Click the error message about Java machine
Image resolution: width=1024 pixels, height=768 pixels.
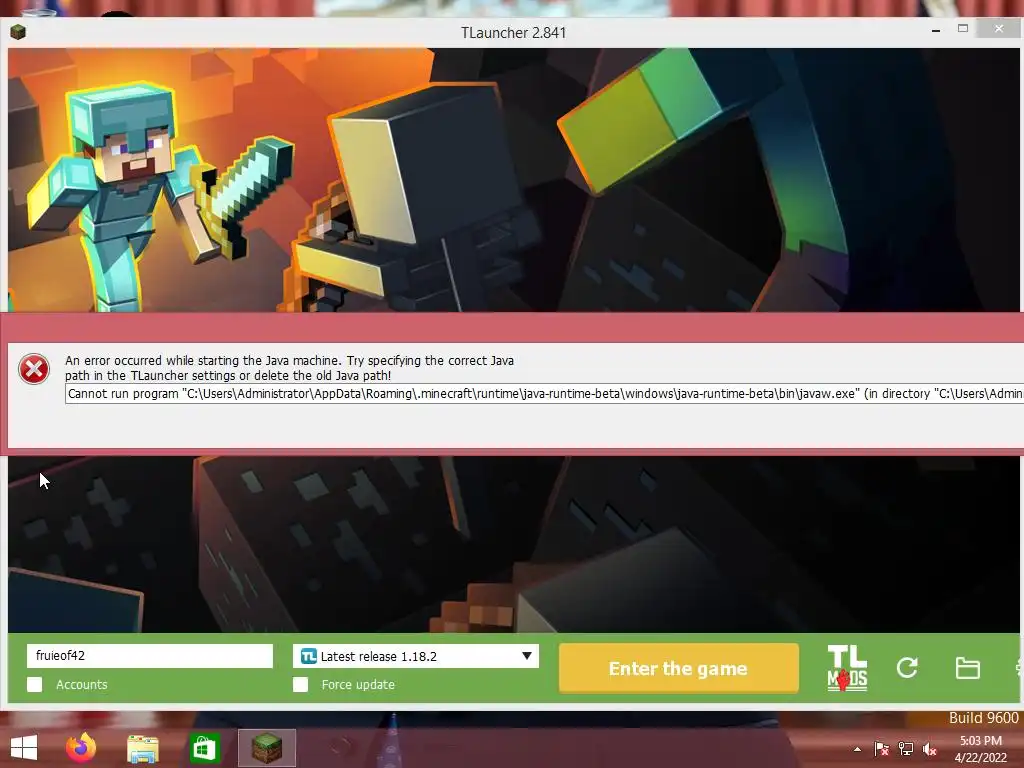coord(289,368)
